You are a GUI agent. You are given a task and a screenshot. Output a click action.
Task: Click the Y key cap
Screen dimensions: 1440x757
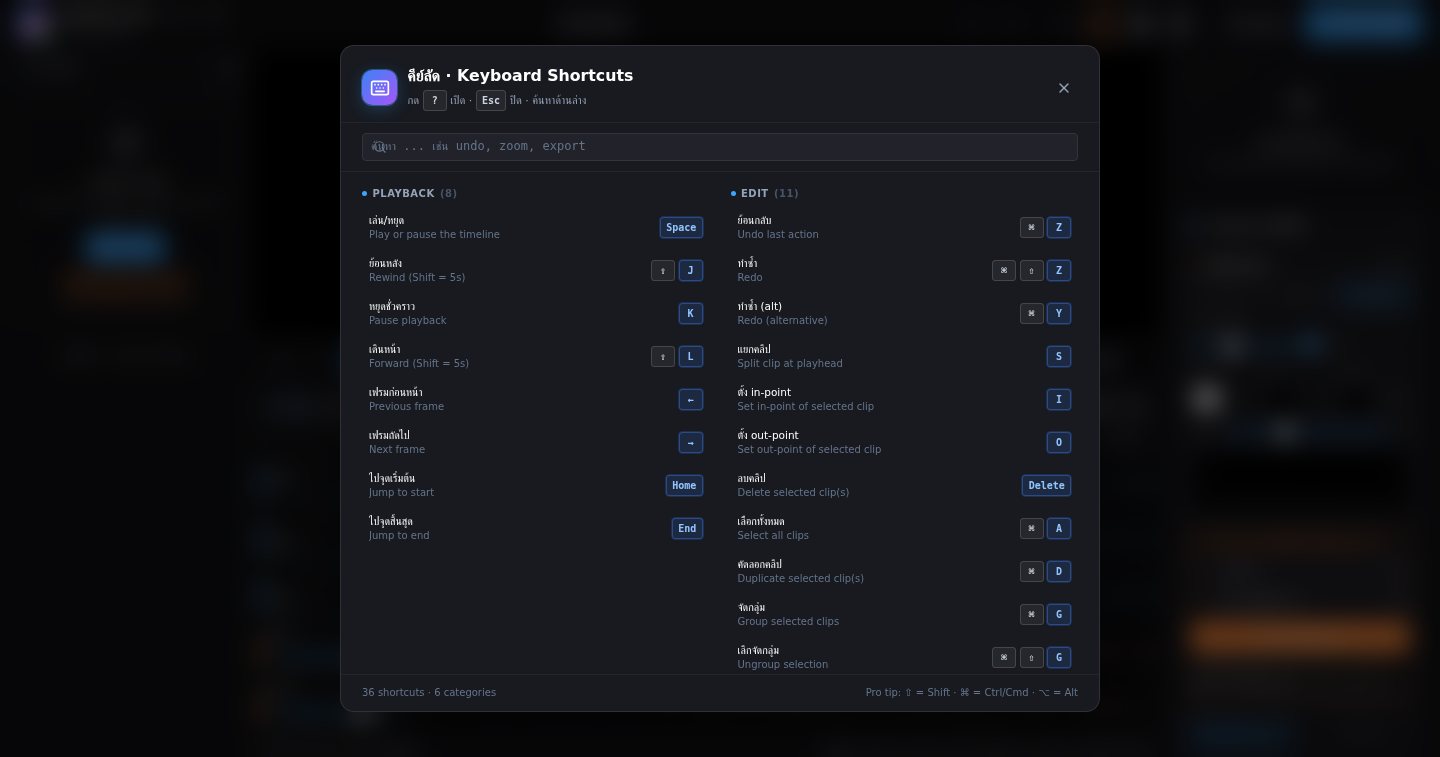point(1059,314)
